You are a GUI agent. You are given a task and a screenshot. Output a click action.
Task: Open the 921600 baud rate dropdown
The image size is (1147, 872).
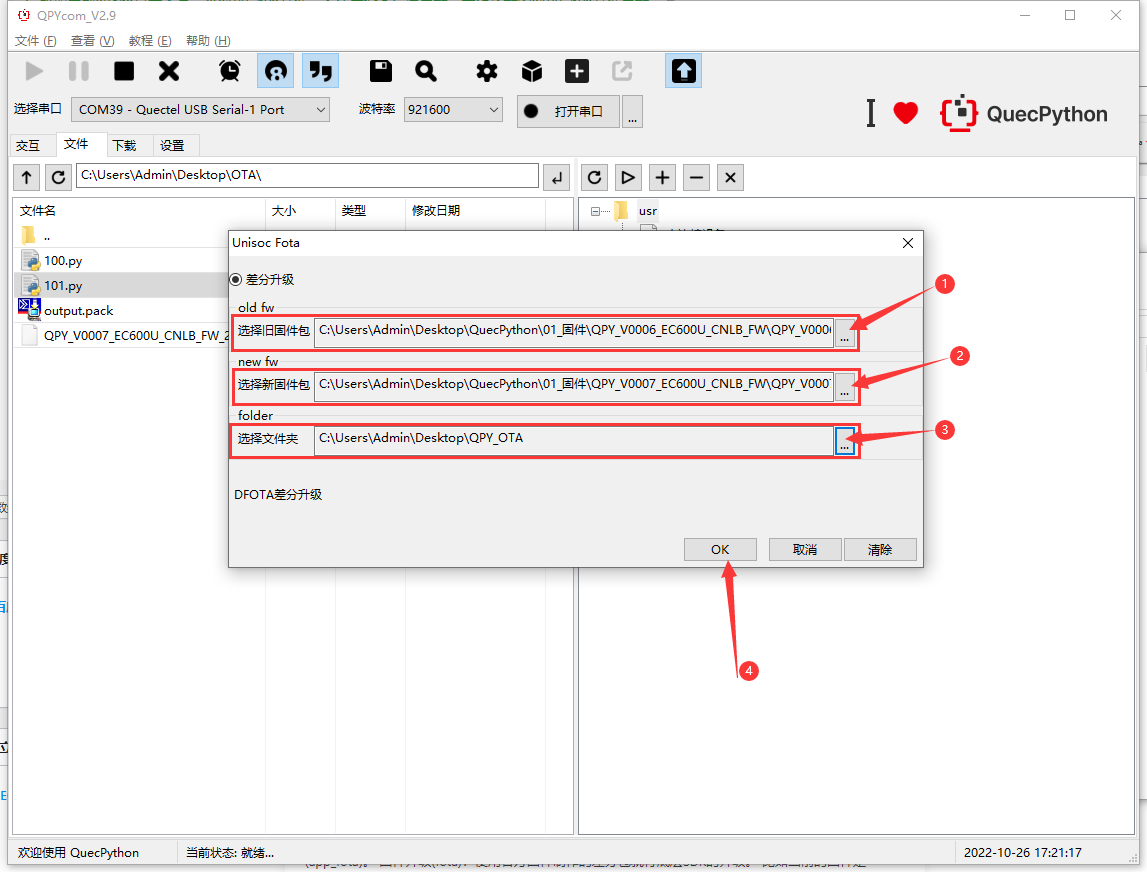[x=452, y=110]
